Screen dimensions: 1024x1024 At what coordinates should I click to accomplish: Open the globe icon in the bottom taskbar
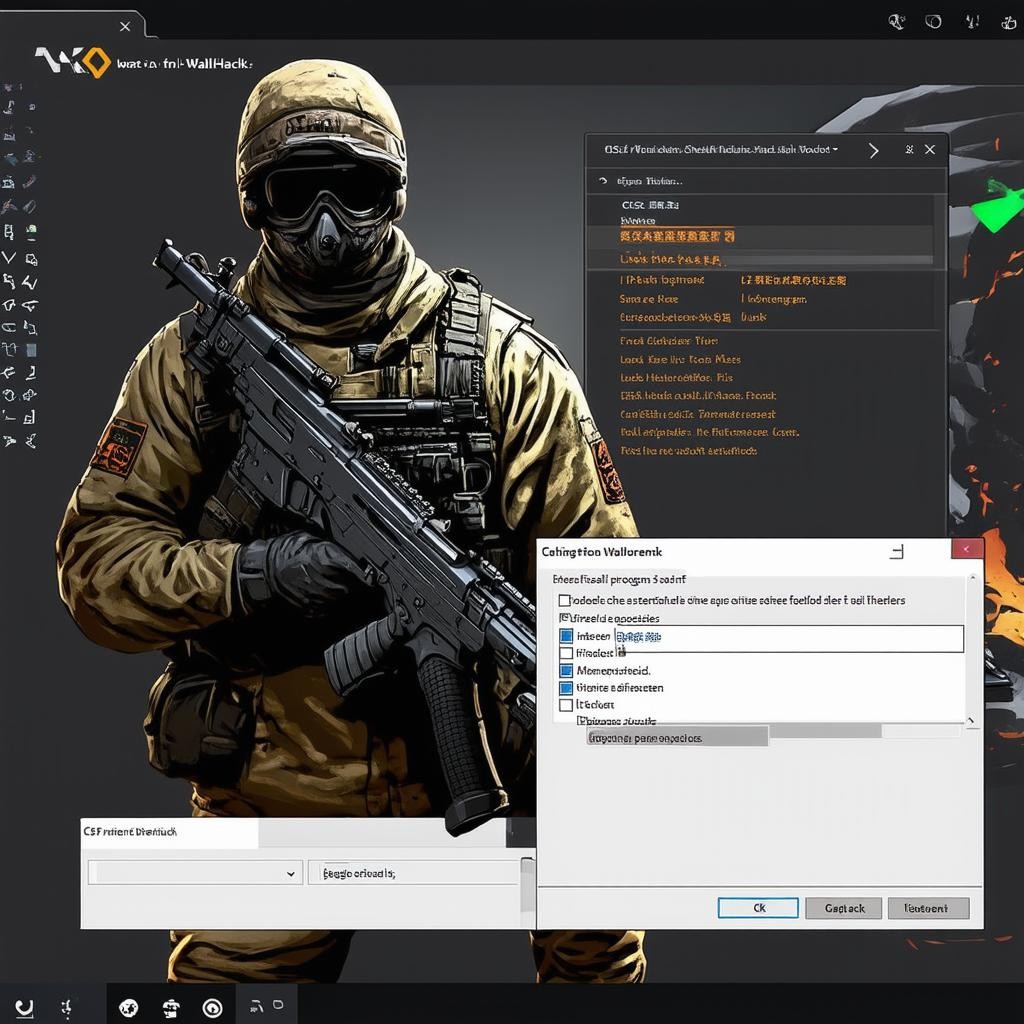(x=128, y=1007)
